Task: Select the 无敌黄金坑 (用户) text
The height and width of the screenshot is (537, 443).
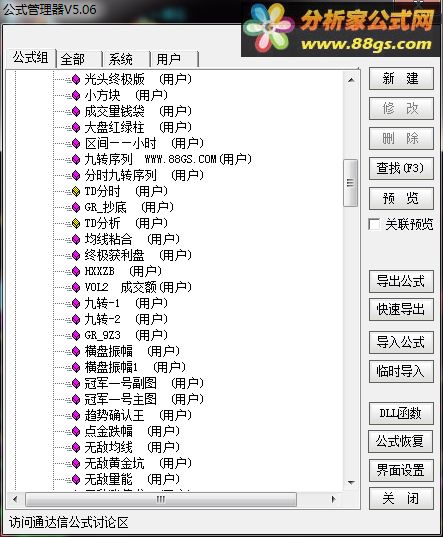Action: (138, 463)
